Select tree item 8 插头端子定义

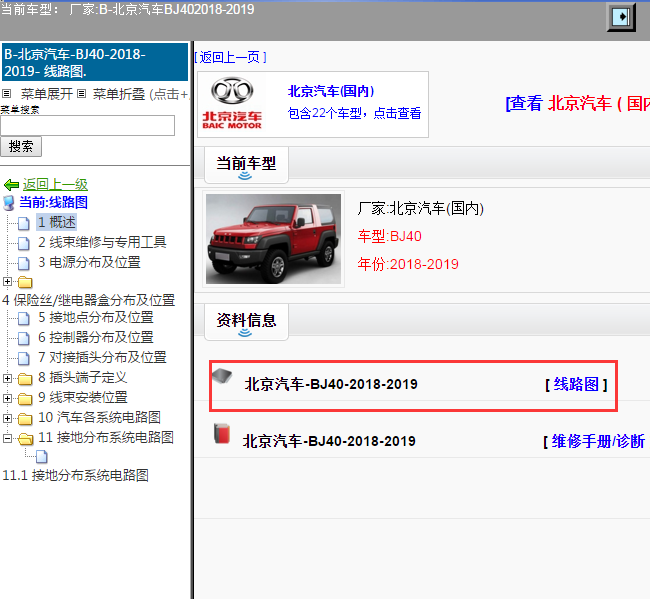coord(82,377)
